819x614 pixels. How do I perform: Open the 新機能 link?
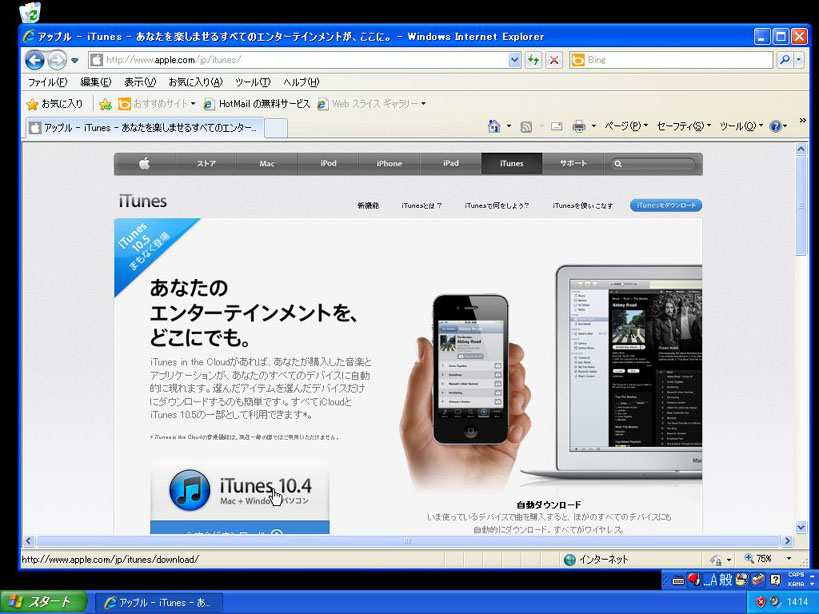pyautogui.click(x=368, y=206)
